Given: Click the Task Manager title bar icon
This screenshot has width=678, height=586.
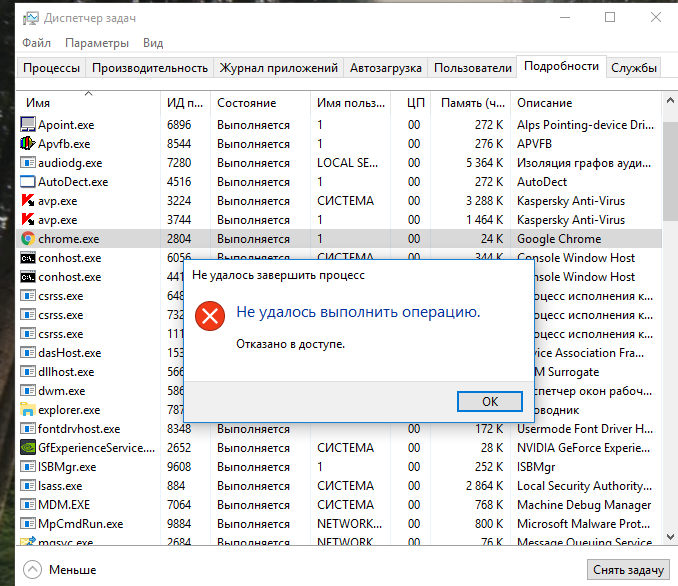Looking at the screenshot, I should (31, 18).
